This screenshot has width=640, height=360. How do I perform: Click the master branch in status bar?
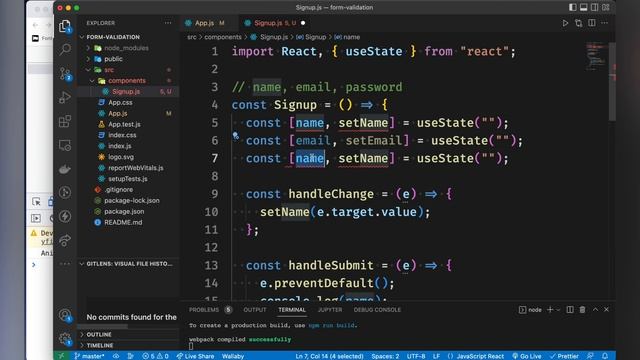[x=89, y=356]
